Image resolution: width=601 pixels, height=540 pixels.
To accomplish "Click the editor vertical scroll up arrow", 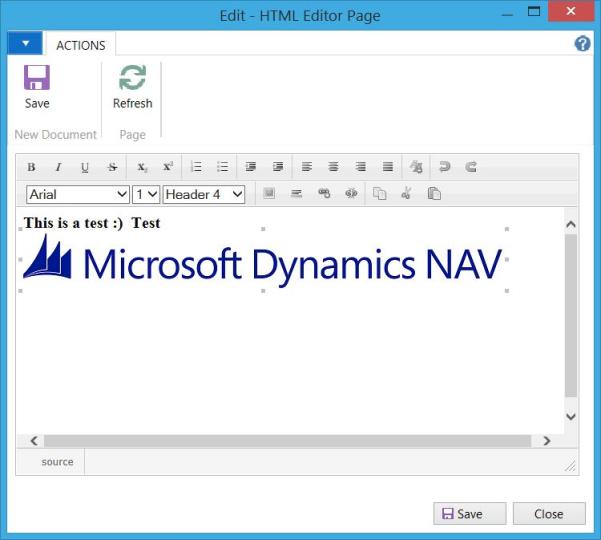I will 571,225.
